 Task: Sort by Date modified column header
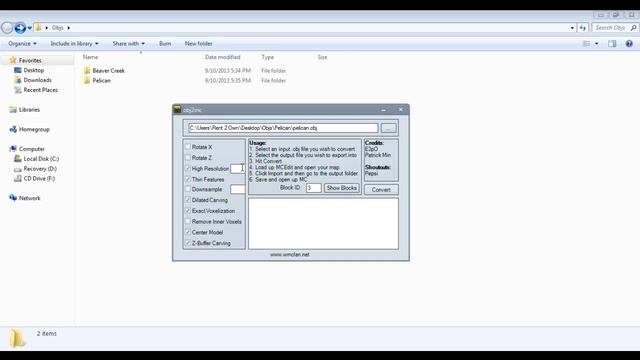point(222,57)
